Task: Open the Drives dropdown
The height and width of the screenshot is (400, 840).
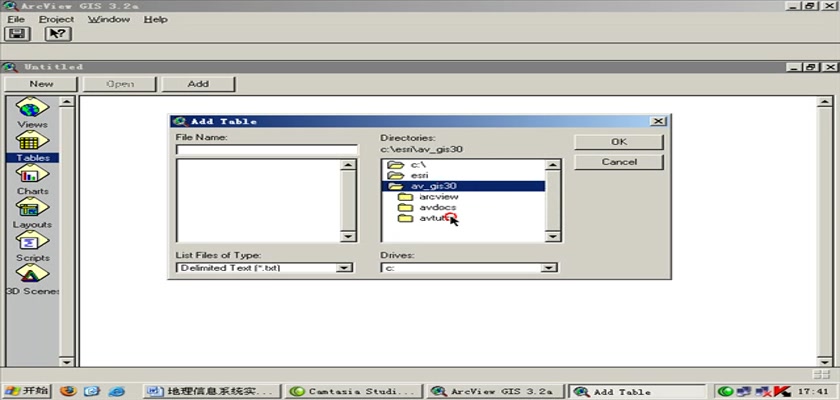Action: (x=549, y=268)
